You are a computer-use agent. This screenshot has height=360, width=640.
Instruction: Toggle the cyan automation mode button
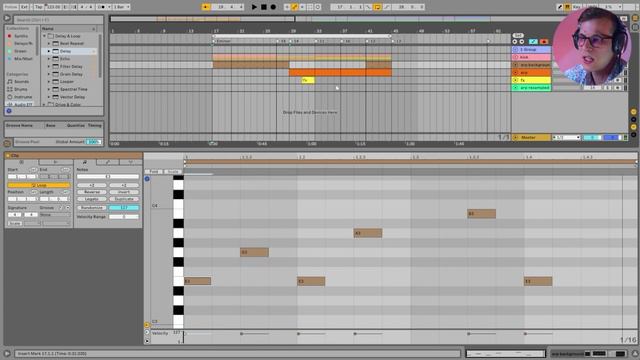coord(533,42)
